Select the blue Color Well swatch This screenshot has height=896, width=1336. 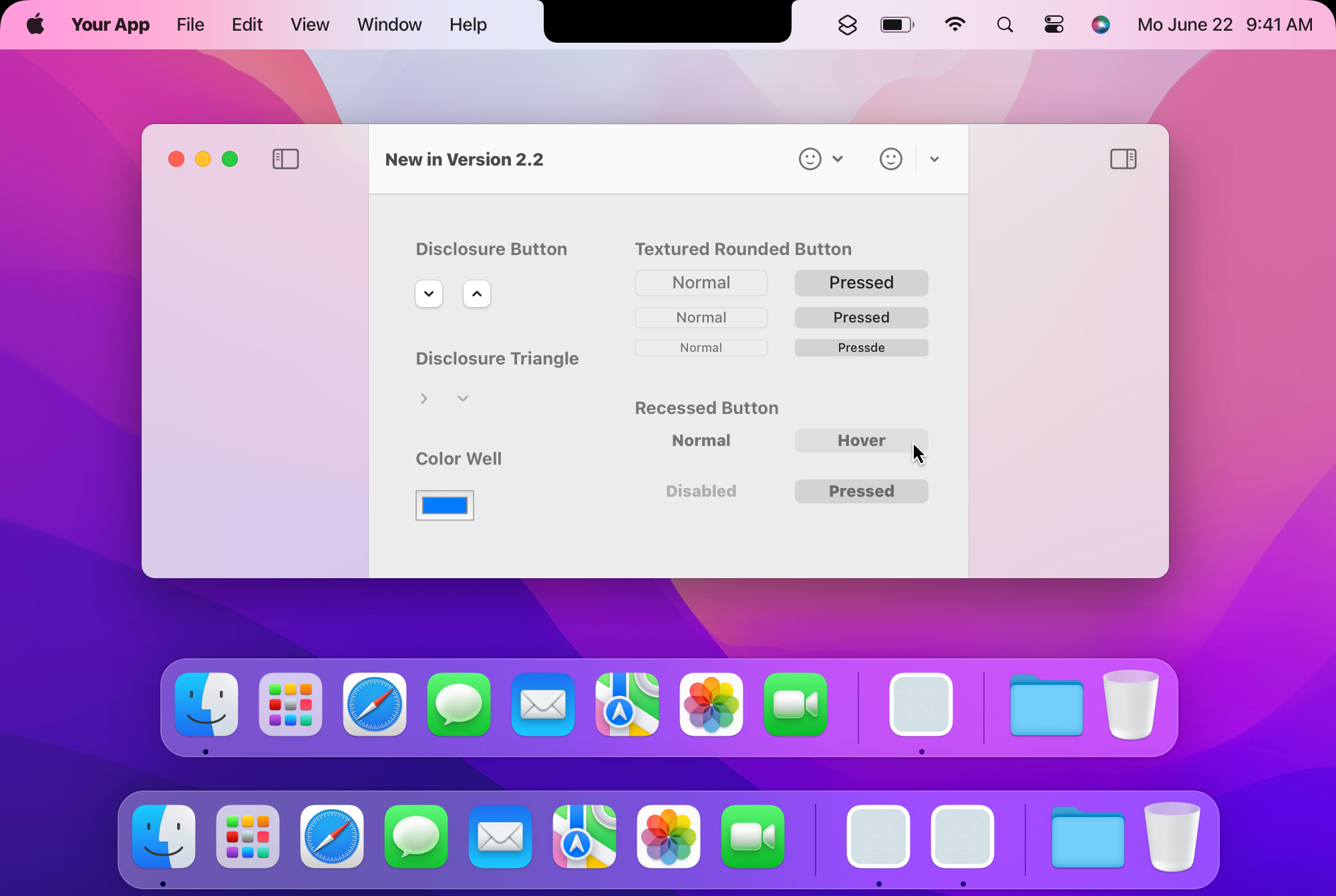point(444,505)
